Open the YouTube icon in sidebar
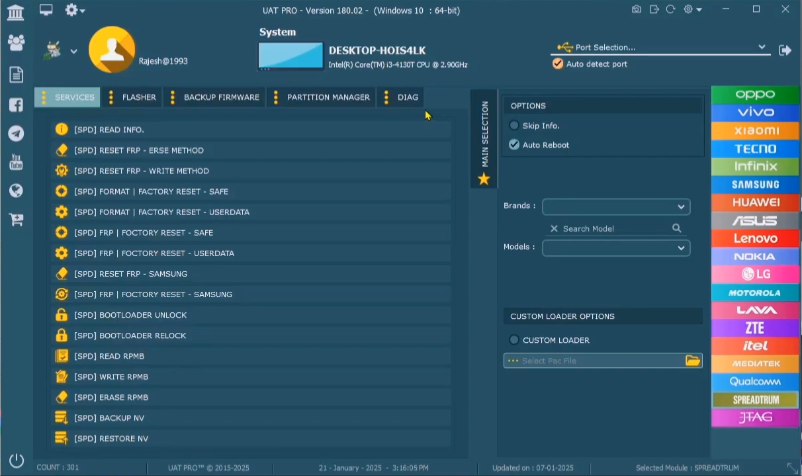802x476 pixels. click(16, 162)
